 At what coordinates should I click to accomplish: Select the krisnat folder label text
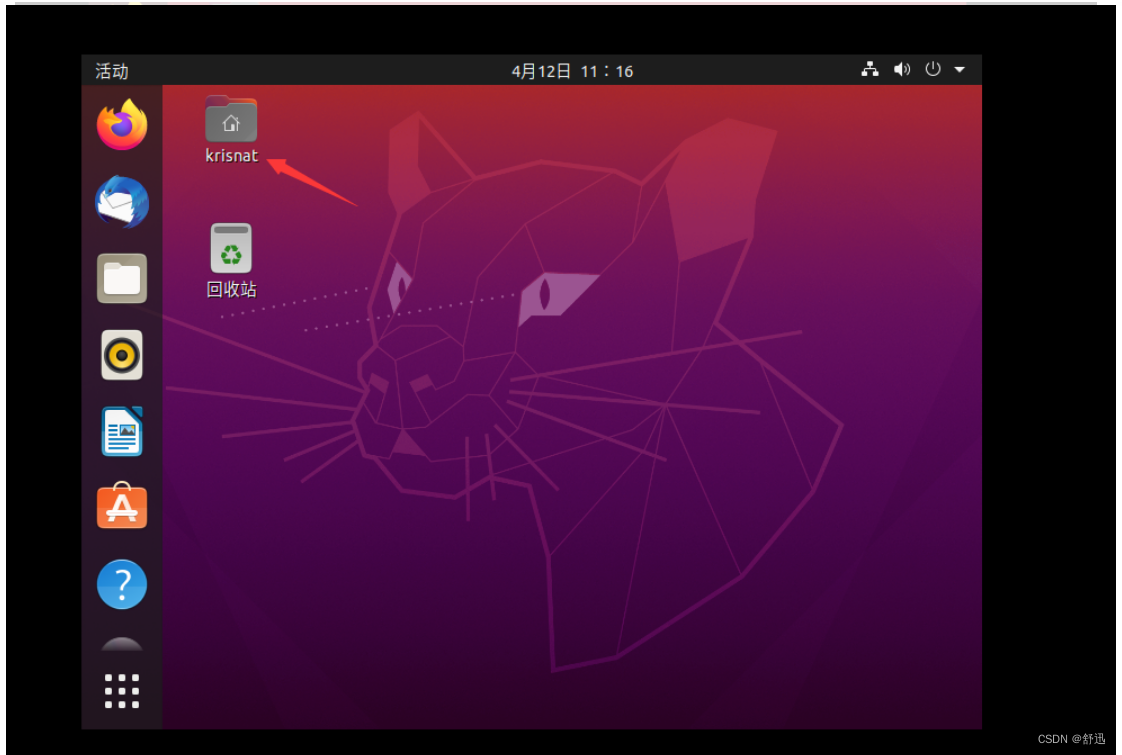[x=231, y=156]
